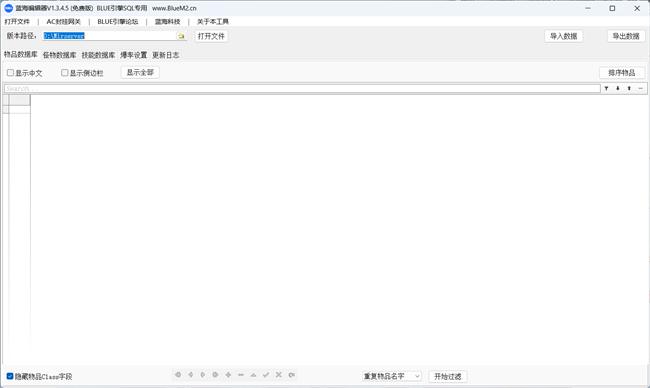Maximize the editor window
This screenshot has width=650, height=388.
(612, 8)
